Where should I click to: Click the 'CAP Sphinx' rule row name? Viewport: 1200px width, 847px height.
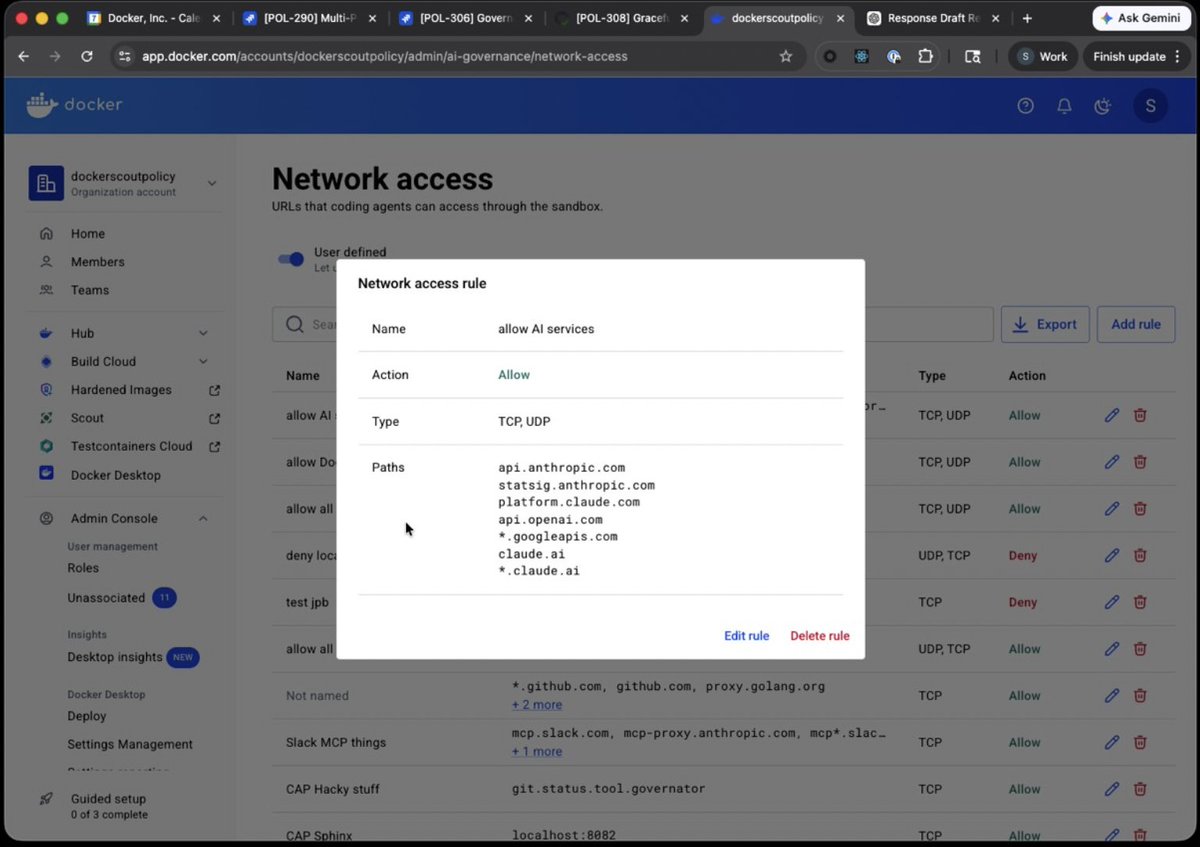tap(319, 836)
